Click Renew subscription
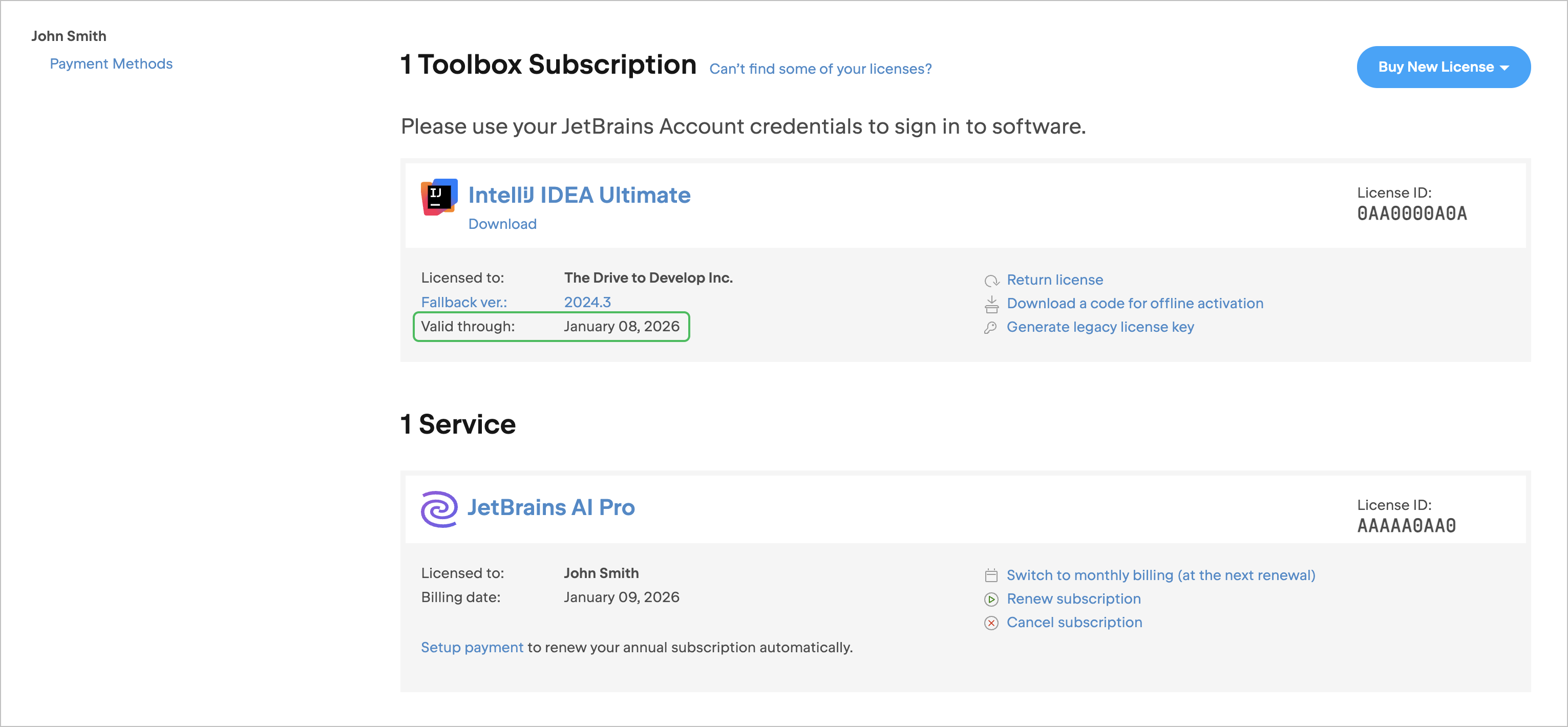 [x=1074, y=598]
